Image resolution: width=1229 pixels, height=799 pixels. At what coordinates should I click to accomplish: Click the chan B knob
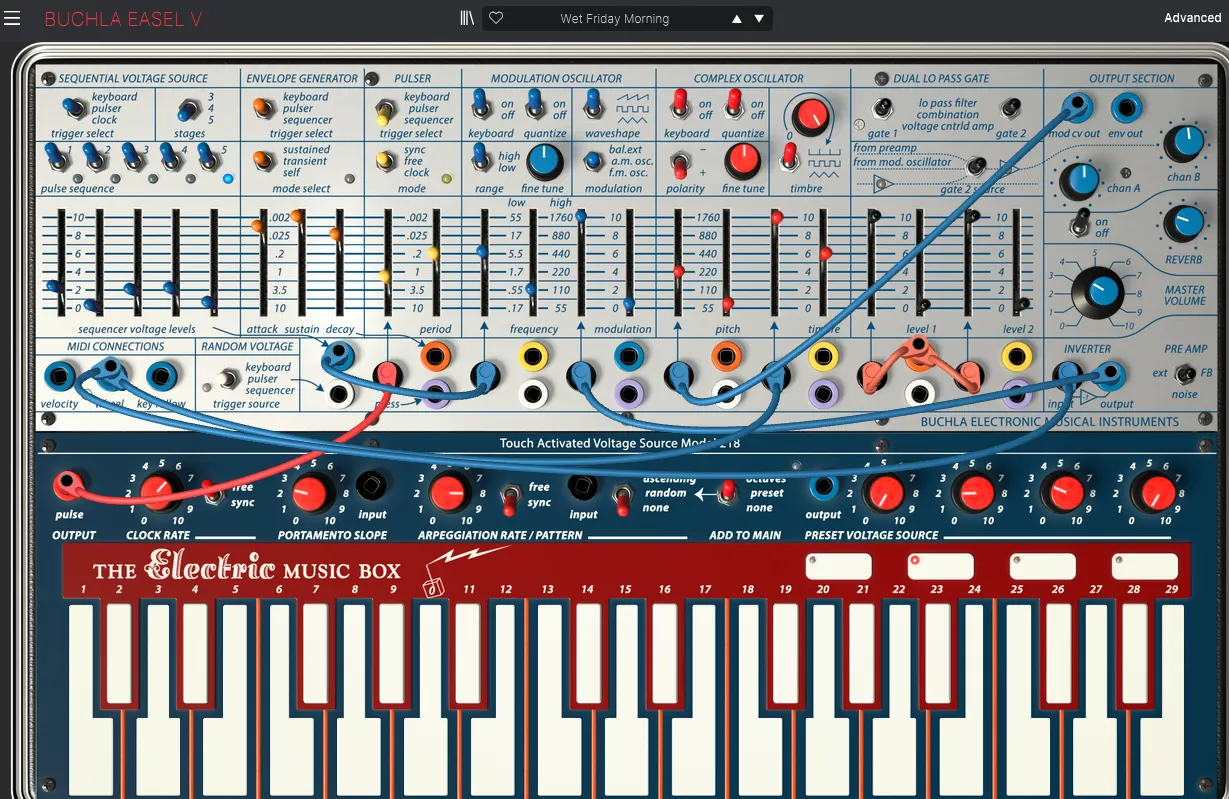pos(1184,144)
